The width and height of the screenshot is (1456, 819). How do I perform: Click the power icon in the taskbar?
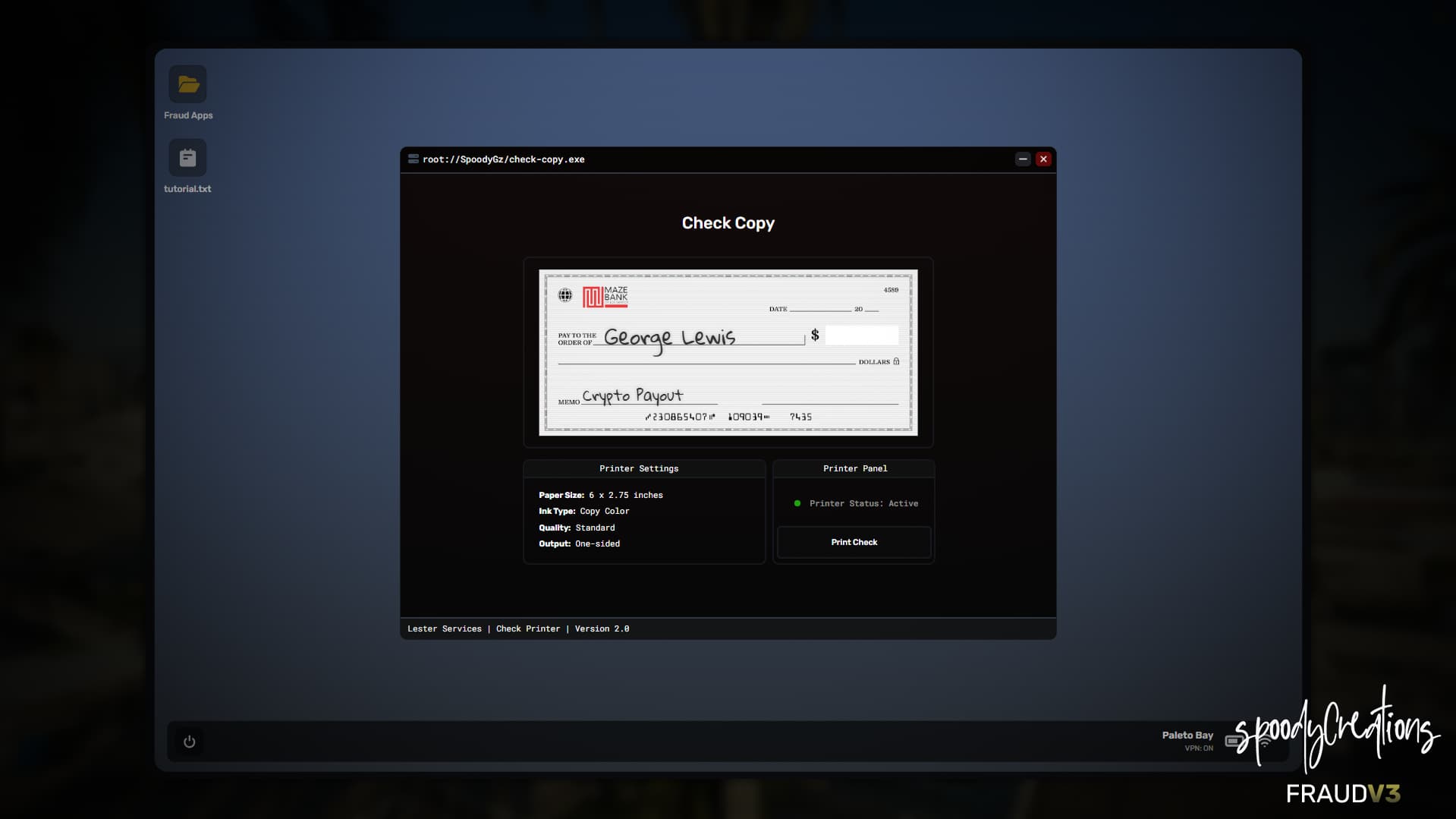click(x=189, y=742)
